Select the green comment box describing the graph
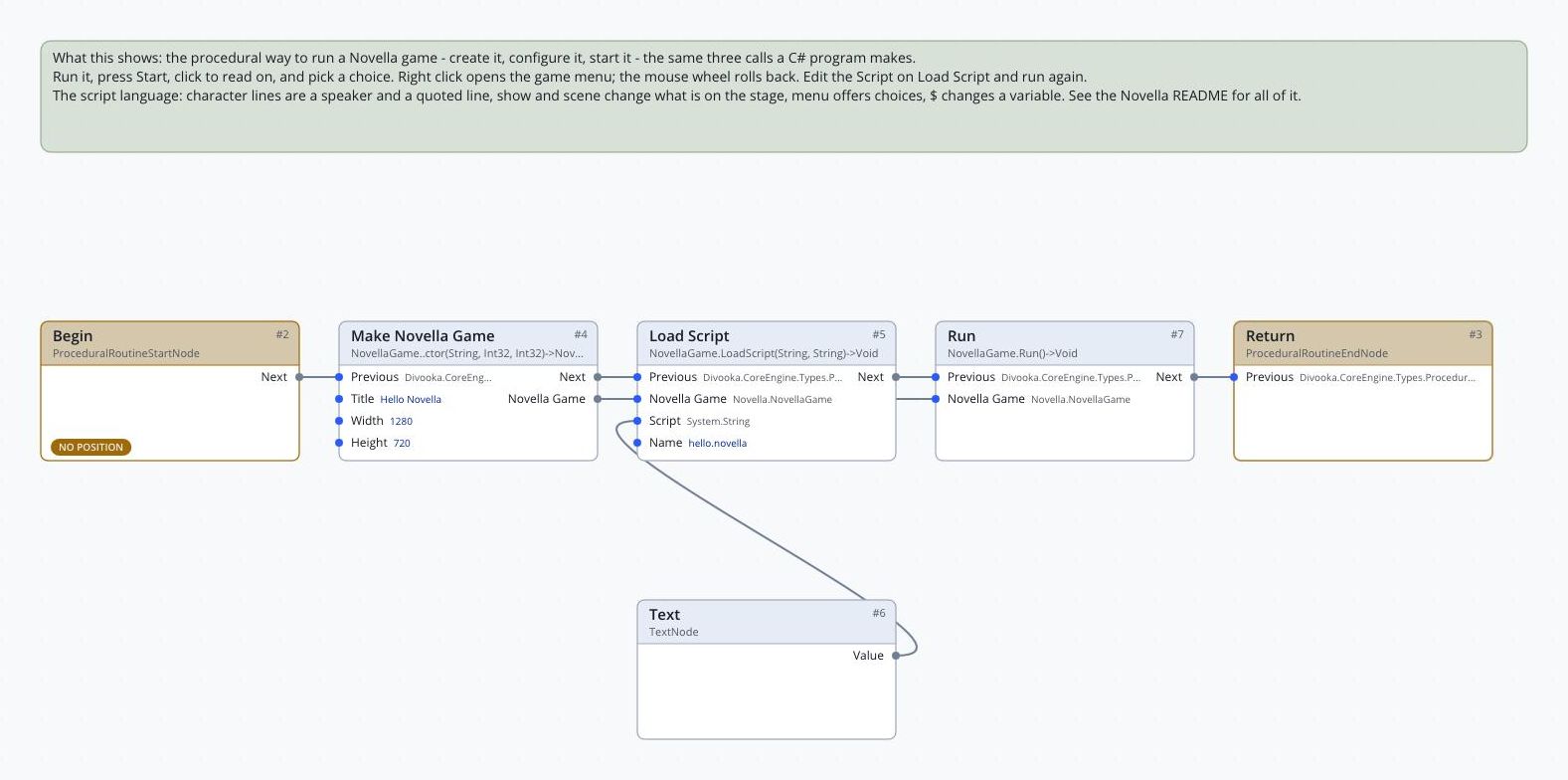Viewport: 1568px width, 780px height. pos(784,97)
